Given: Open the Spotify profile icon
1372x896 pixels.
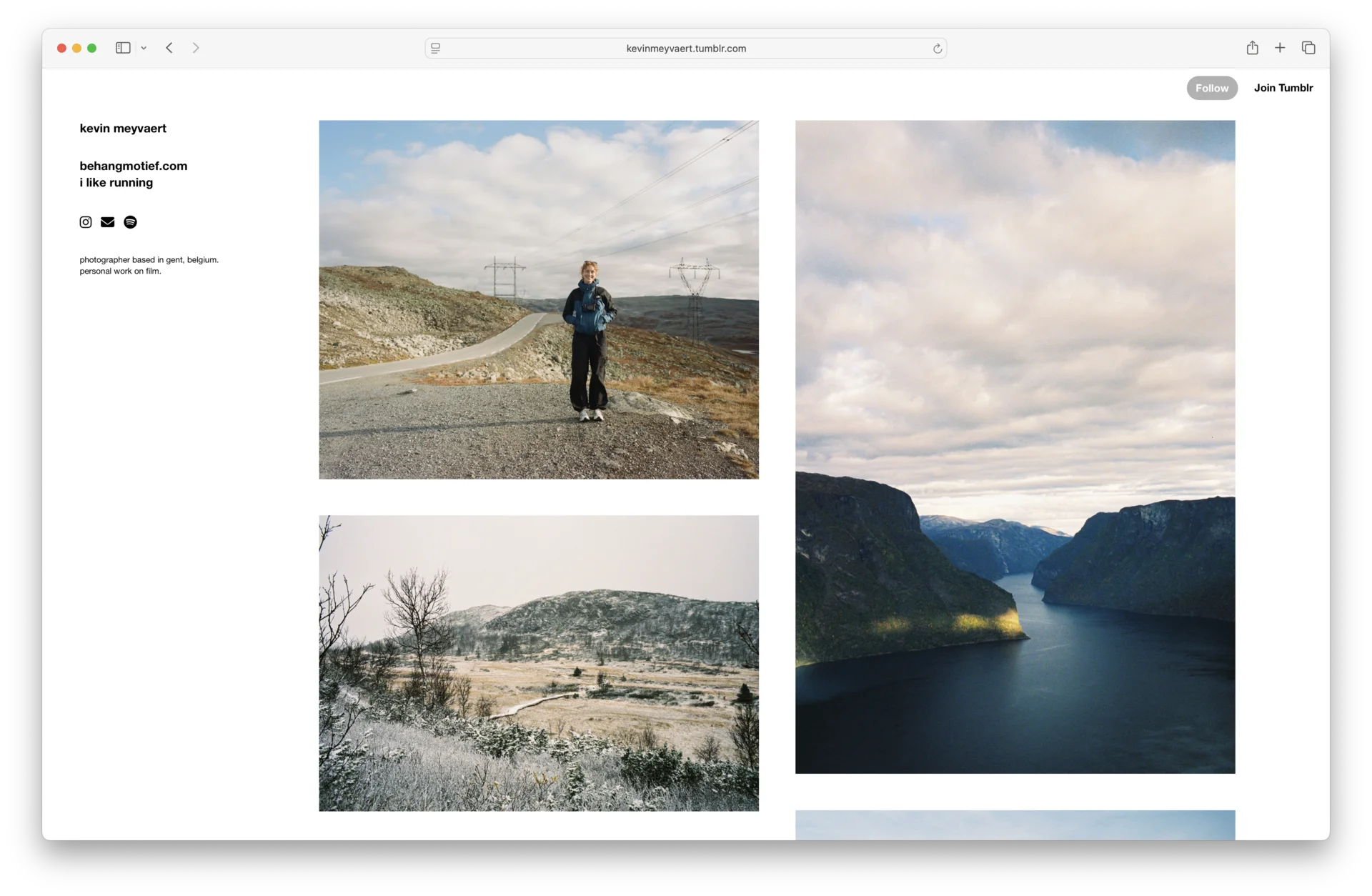Looking at the screenshot, I should (x=130, y=221).
